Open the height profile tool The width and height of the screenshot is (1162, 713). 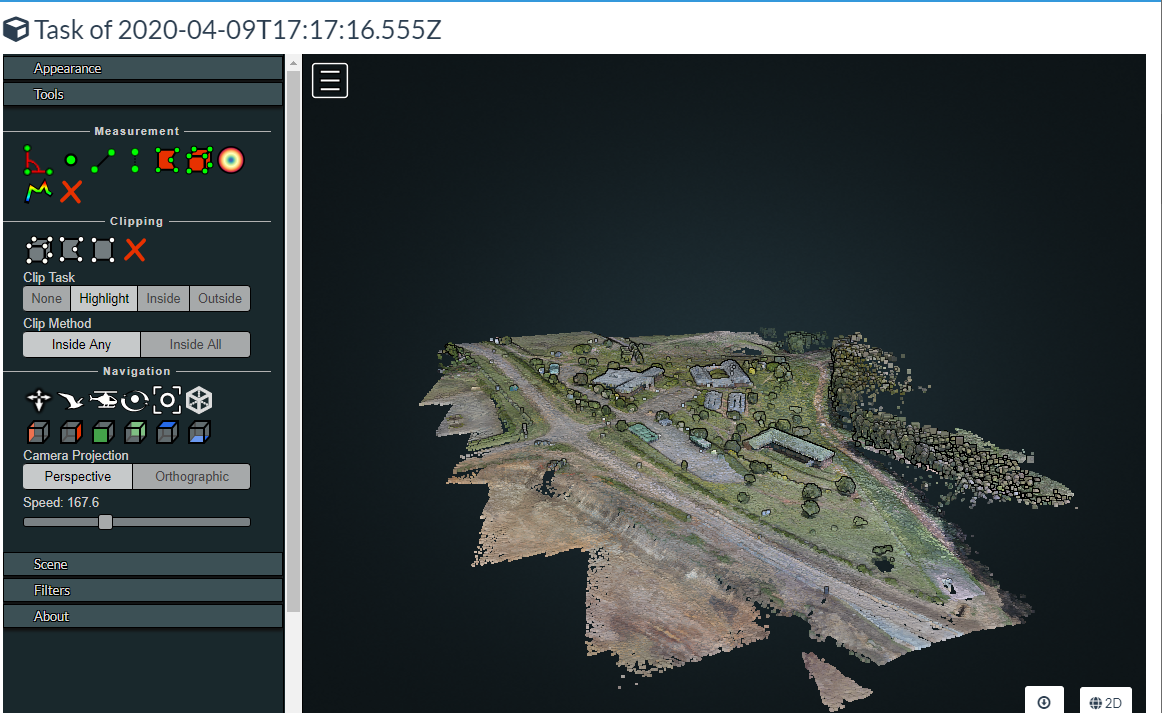(39, 191)
